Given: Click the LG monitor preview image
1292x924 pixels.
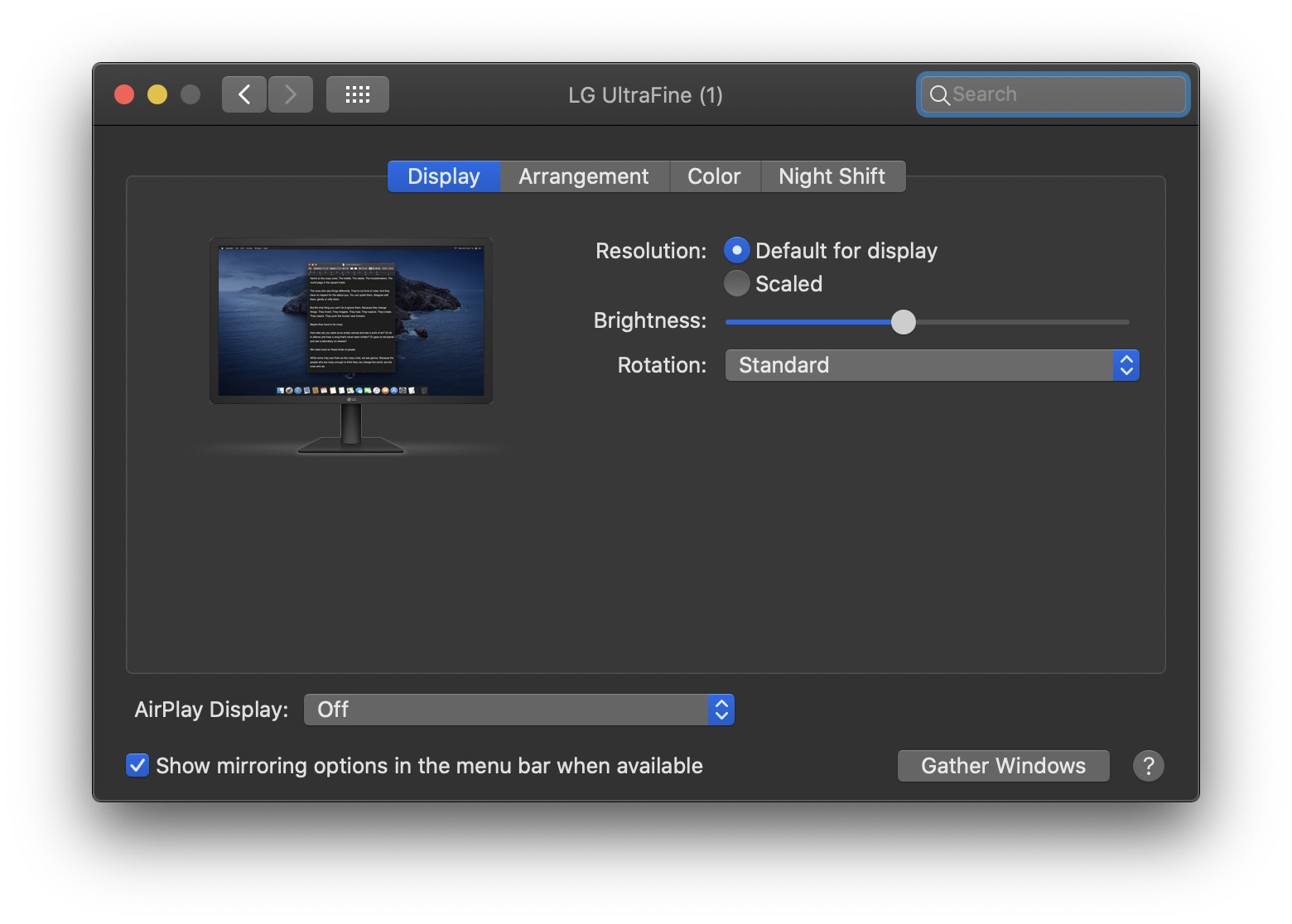Looking at the screenshot, I should pyautogui.click(x=351, y=323).
